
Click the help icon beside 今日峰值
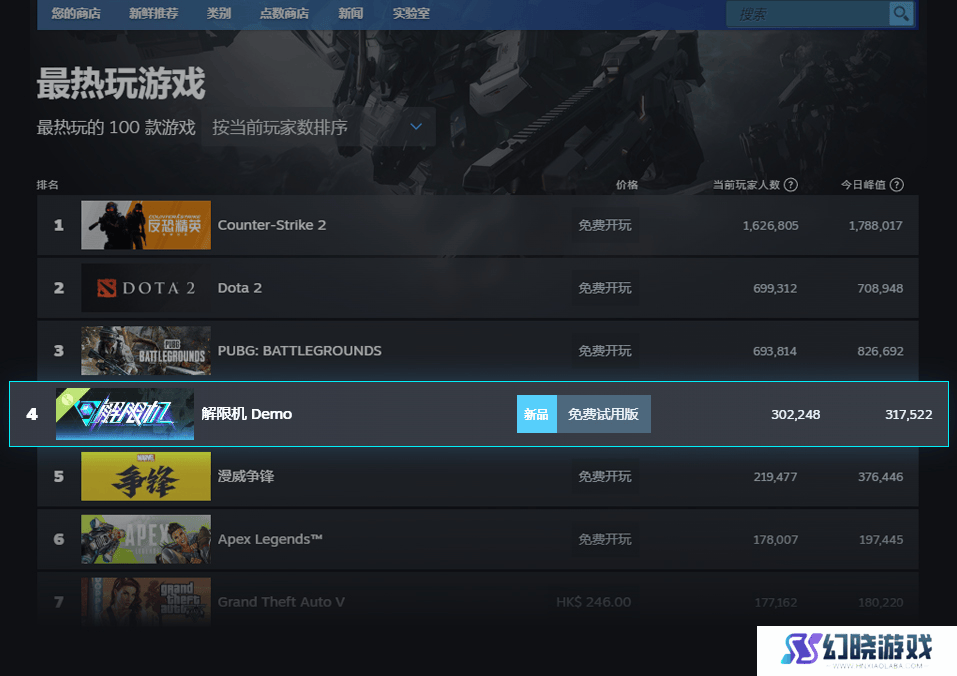coord(897,185)
